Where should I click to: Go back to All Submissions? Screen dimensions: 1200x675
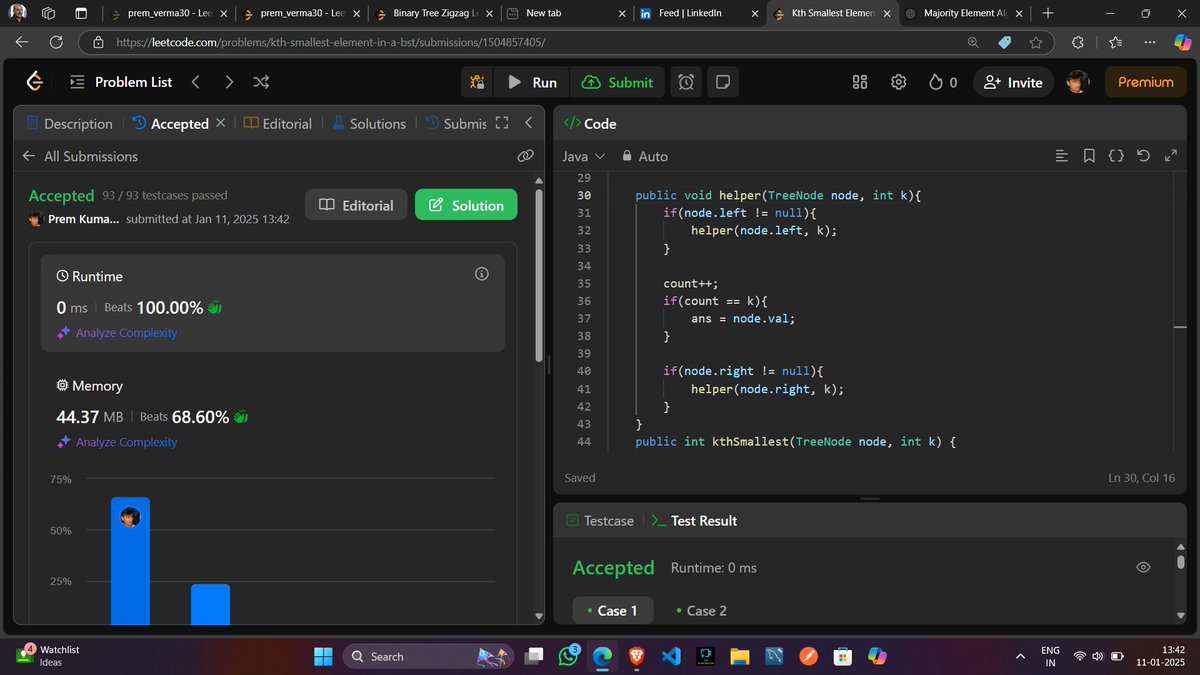(x=80, y=156)
